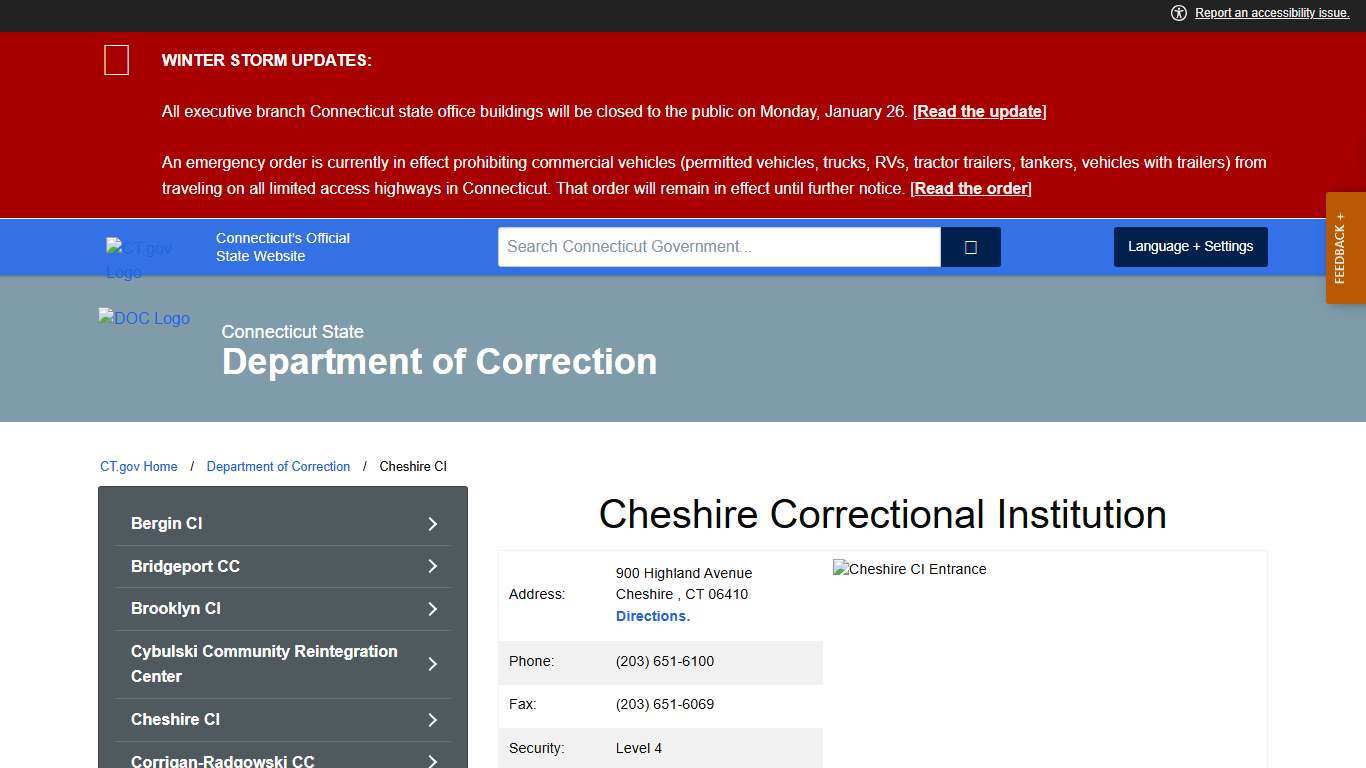Open Language + Settings

pos(1190,246)
